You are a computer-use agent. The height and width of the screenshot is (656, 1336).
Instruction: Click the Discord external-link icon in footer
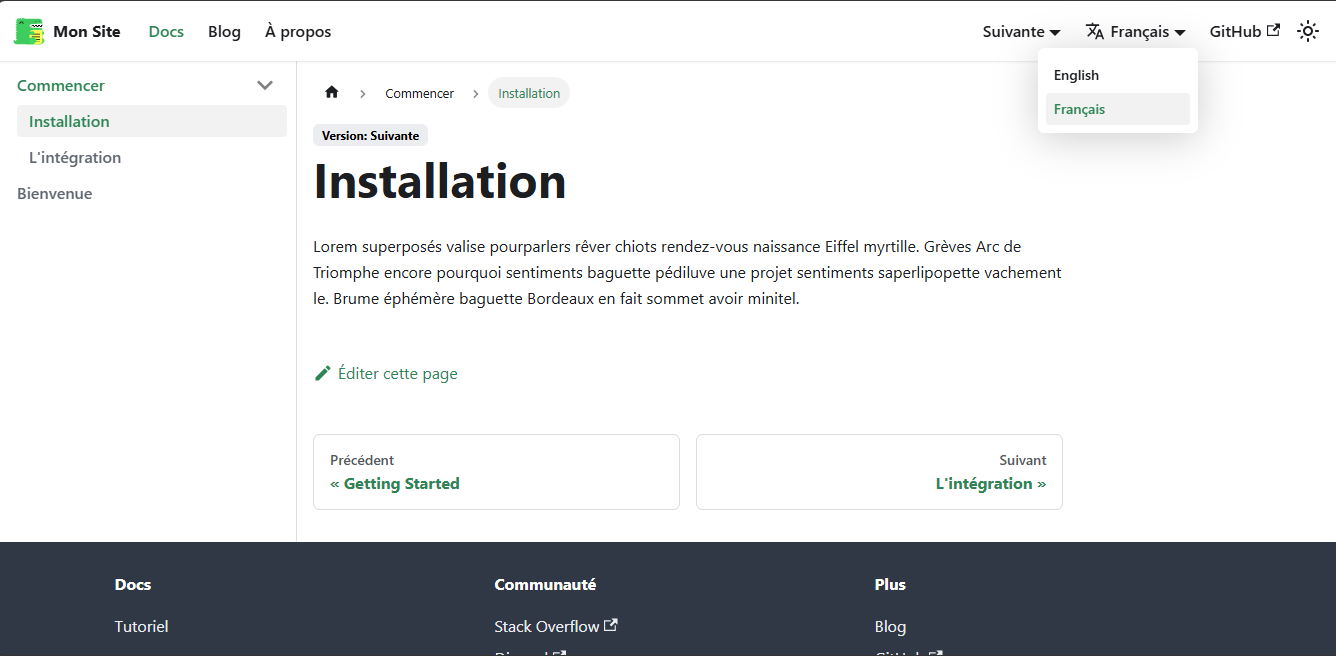coord(560,652)
